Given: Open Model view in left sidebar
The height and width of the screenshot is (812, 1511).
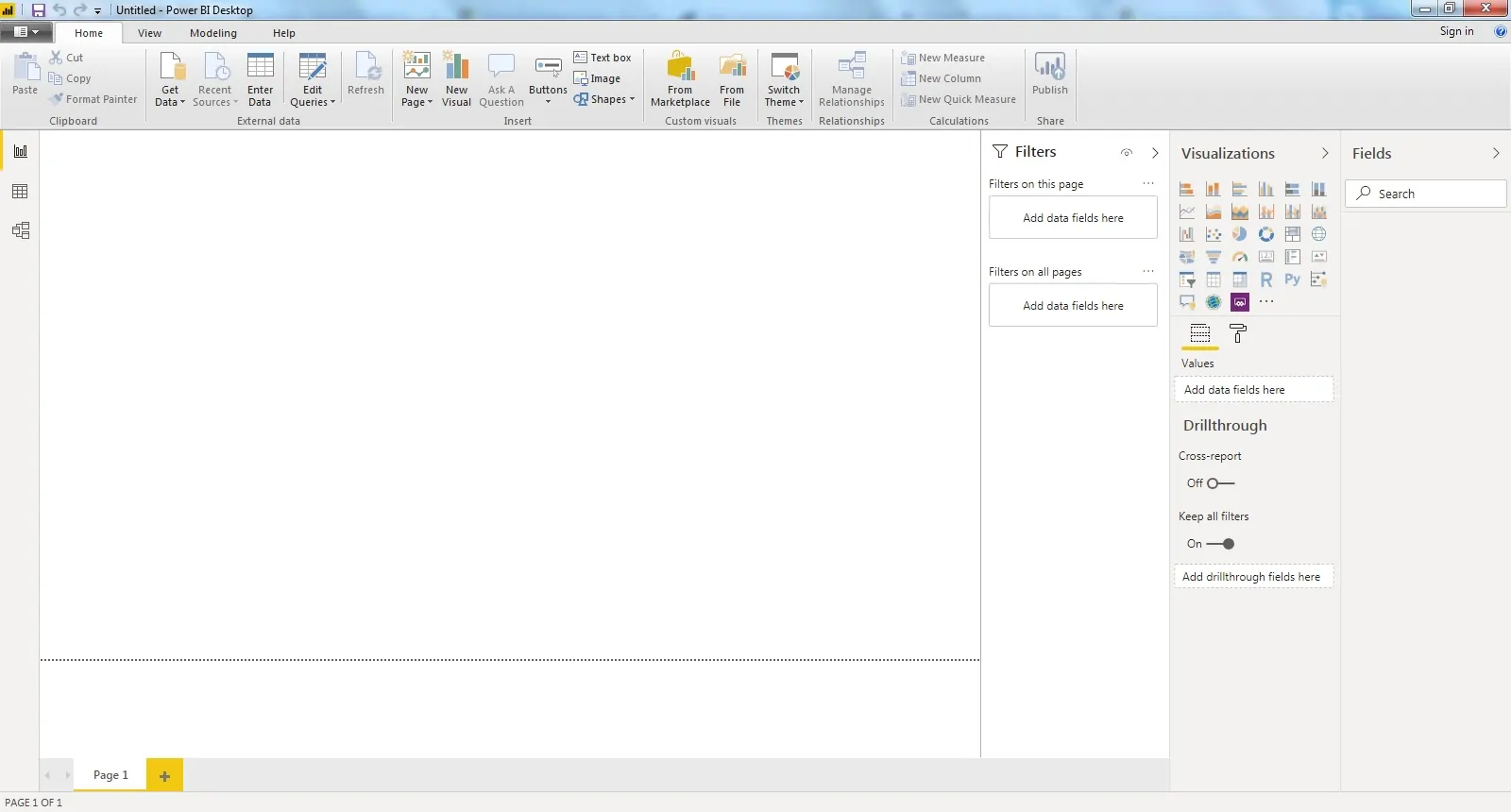Looking at the screenshot, I should [20, 230].
